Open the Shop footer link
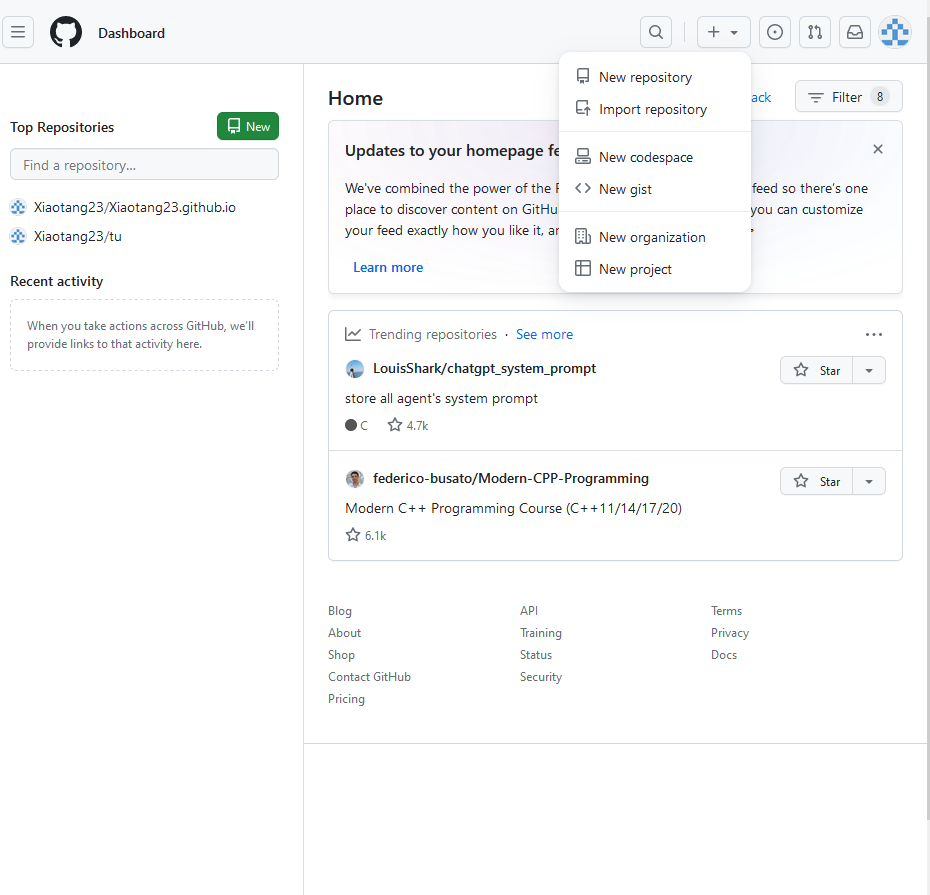Viewport: 930px width, 895px height. click(x=342, y=655)
